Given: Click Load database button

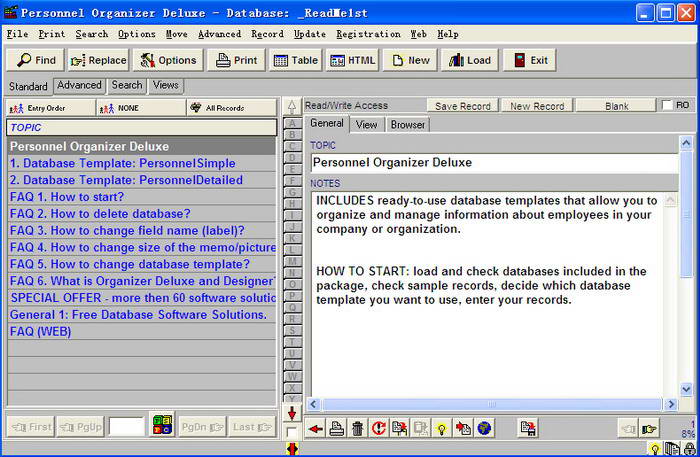Looking at the screenshot, I should [x=470, y=60].
